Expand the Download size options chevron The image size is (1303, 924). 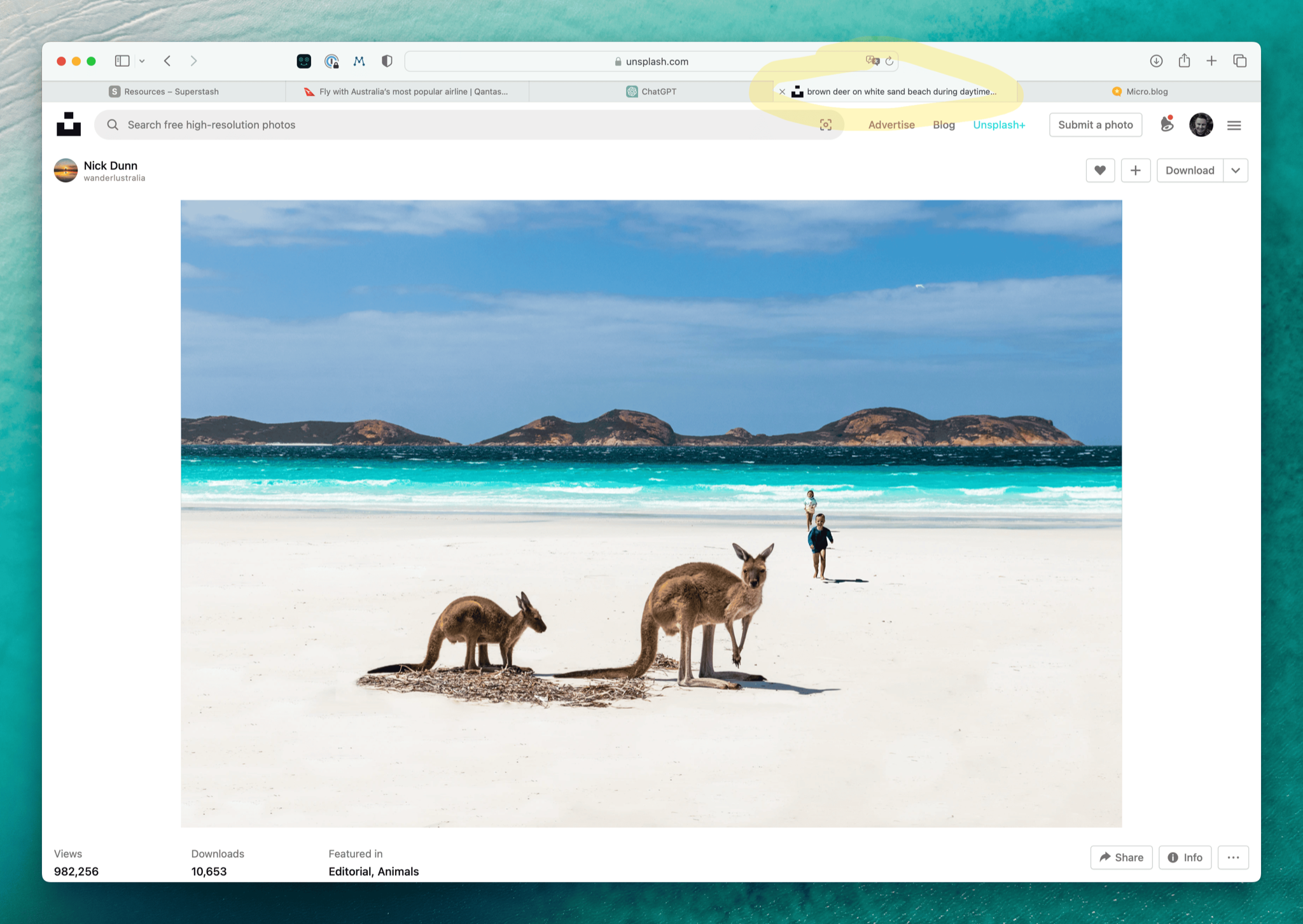pos(1235,171)
